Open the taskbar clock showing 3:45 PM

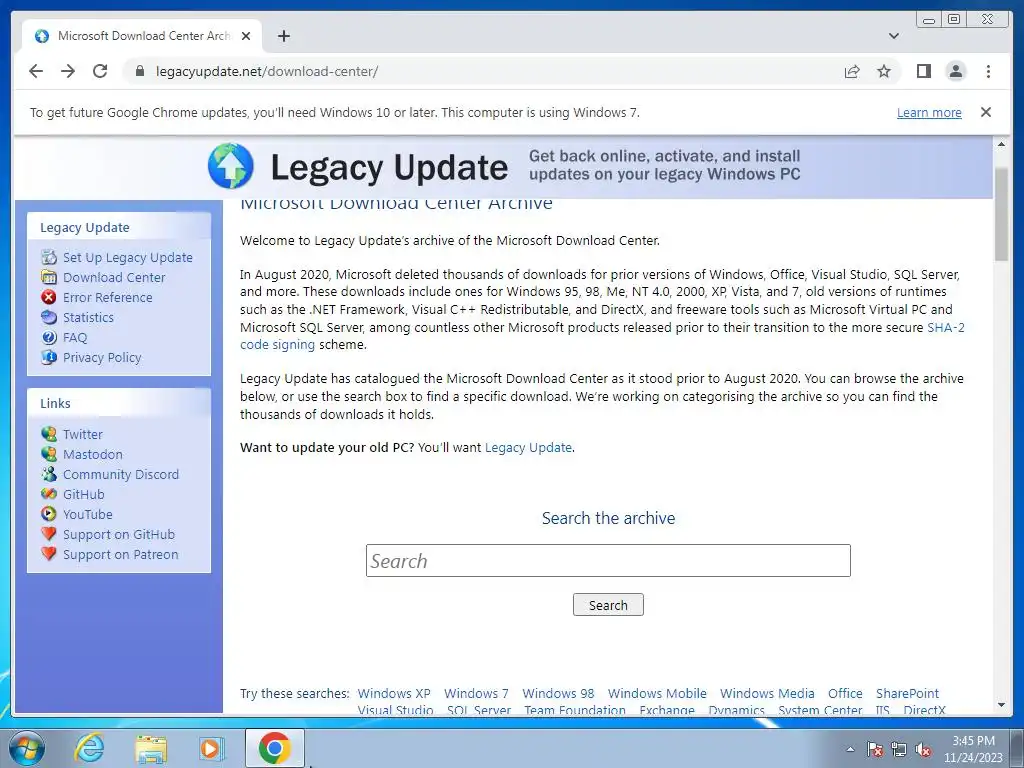973,749
